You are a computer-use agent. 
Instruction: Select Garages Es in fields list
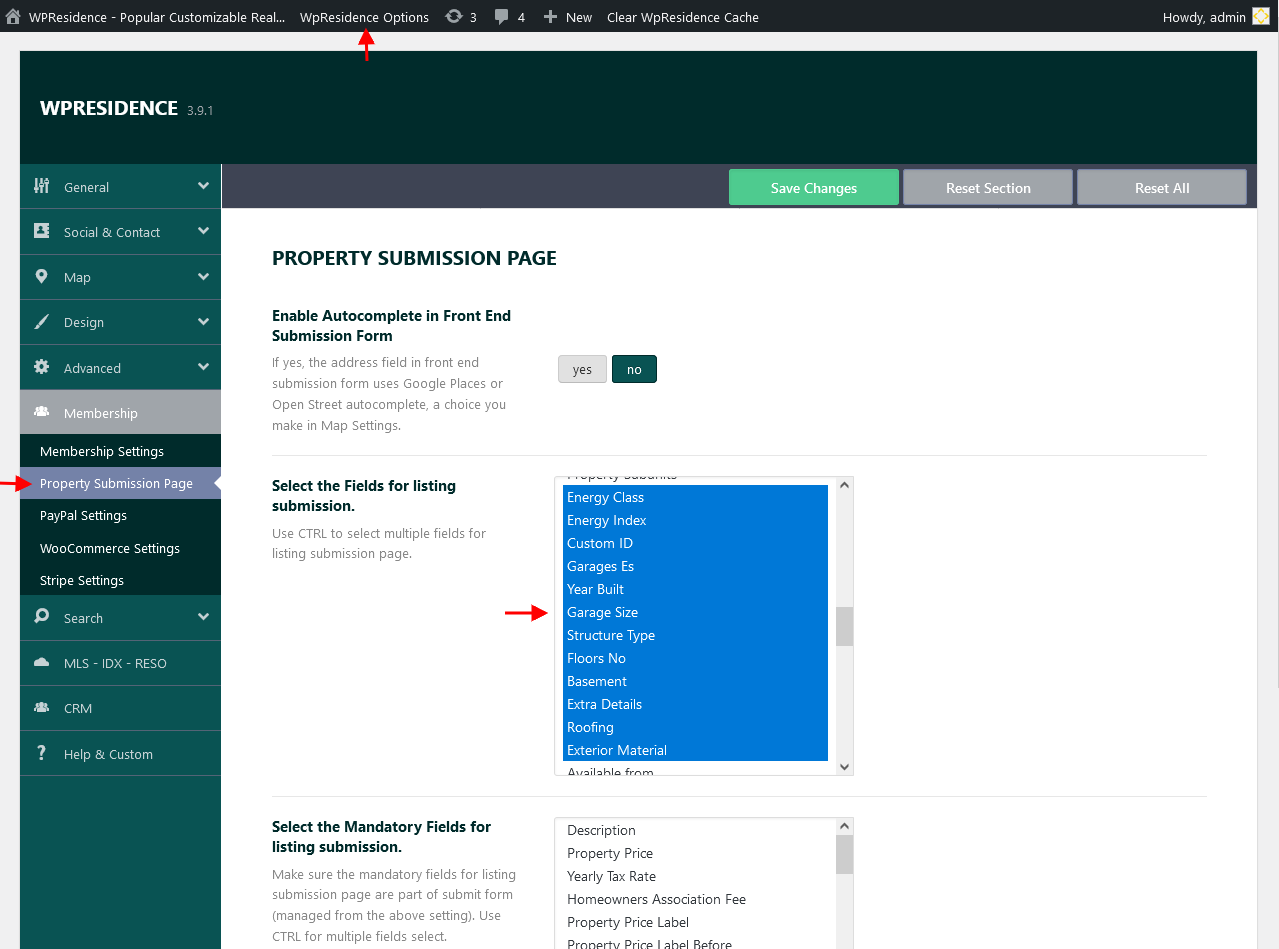[695, 566]
